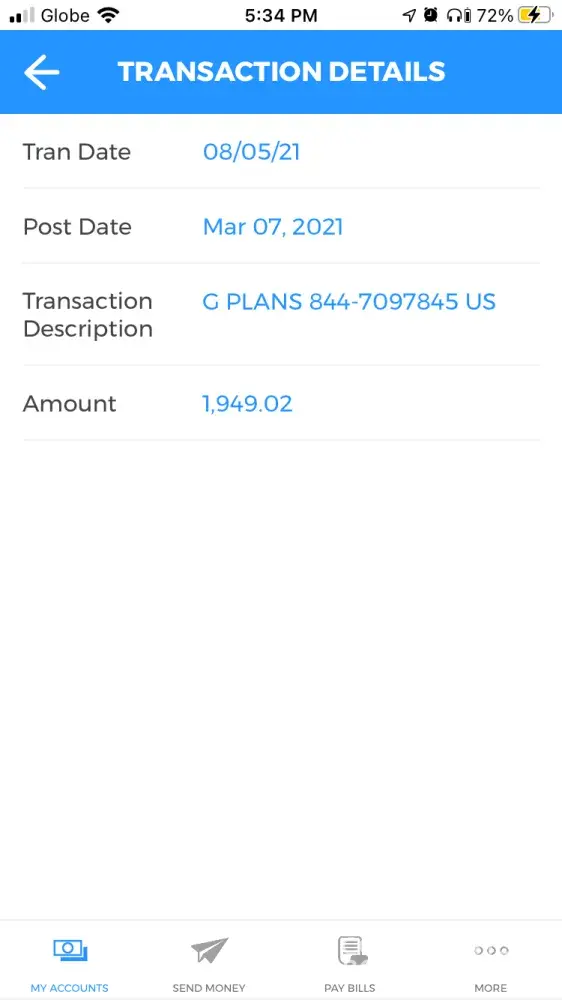Tap the amount value 1,949.02
Screen dimensions: 562x1000
click(x=248, y=404)
